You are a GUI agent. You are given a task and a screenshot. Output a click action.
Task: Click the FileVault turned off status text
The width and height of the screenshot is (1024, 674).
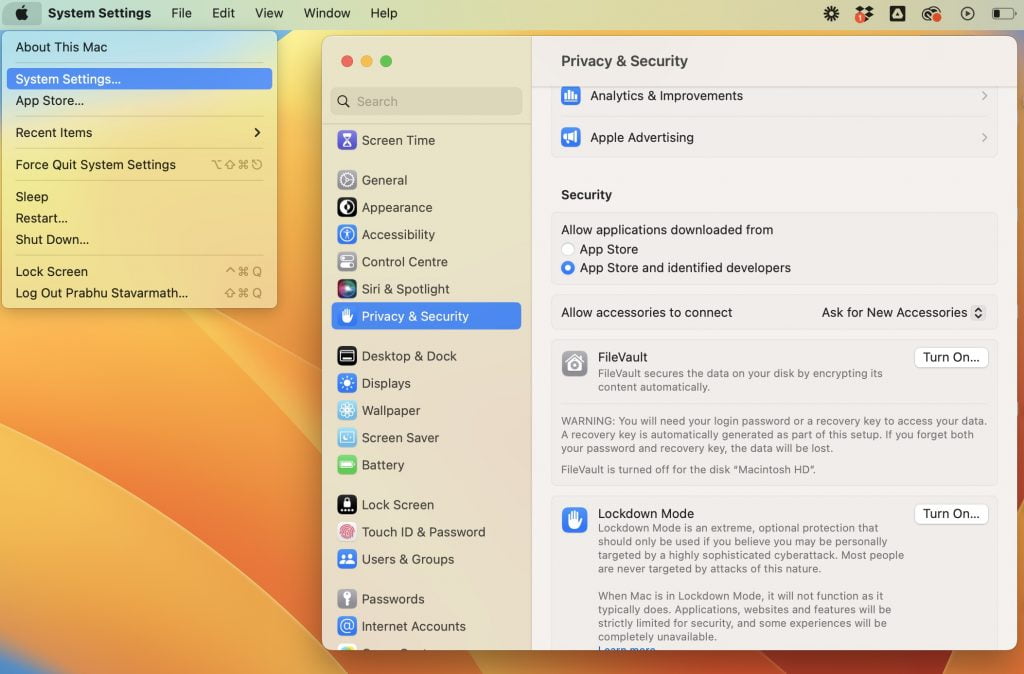(688, 470)
